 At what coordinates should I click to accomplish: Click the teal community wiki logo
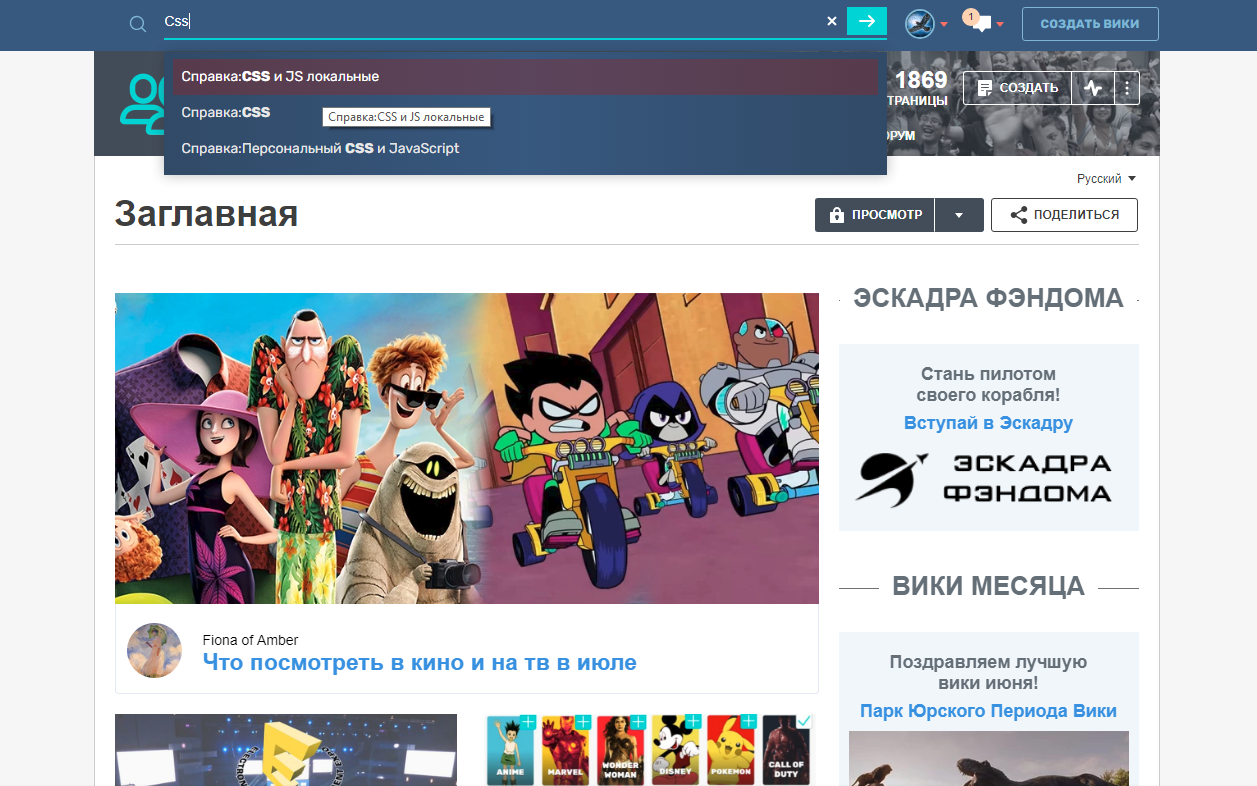(x=143, y=103)
